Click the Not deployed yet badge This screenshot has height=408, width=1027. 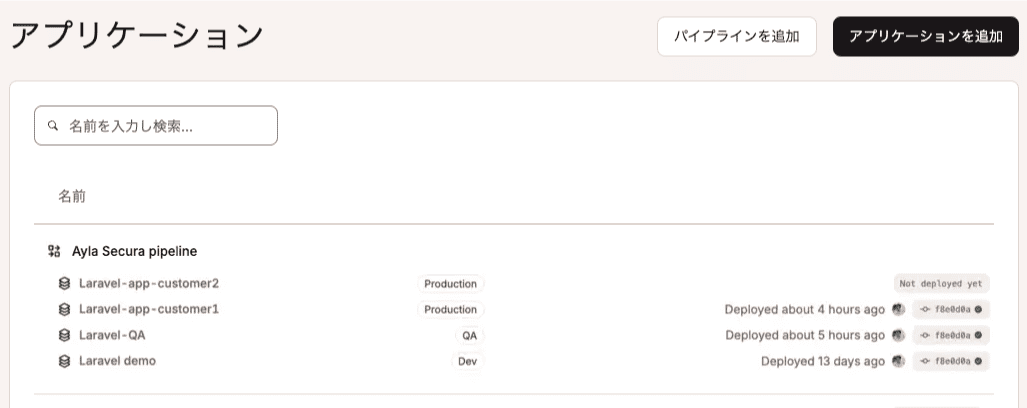coord(941,284)
